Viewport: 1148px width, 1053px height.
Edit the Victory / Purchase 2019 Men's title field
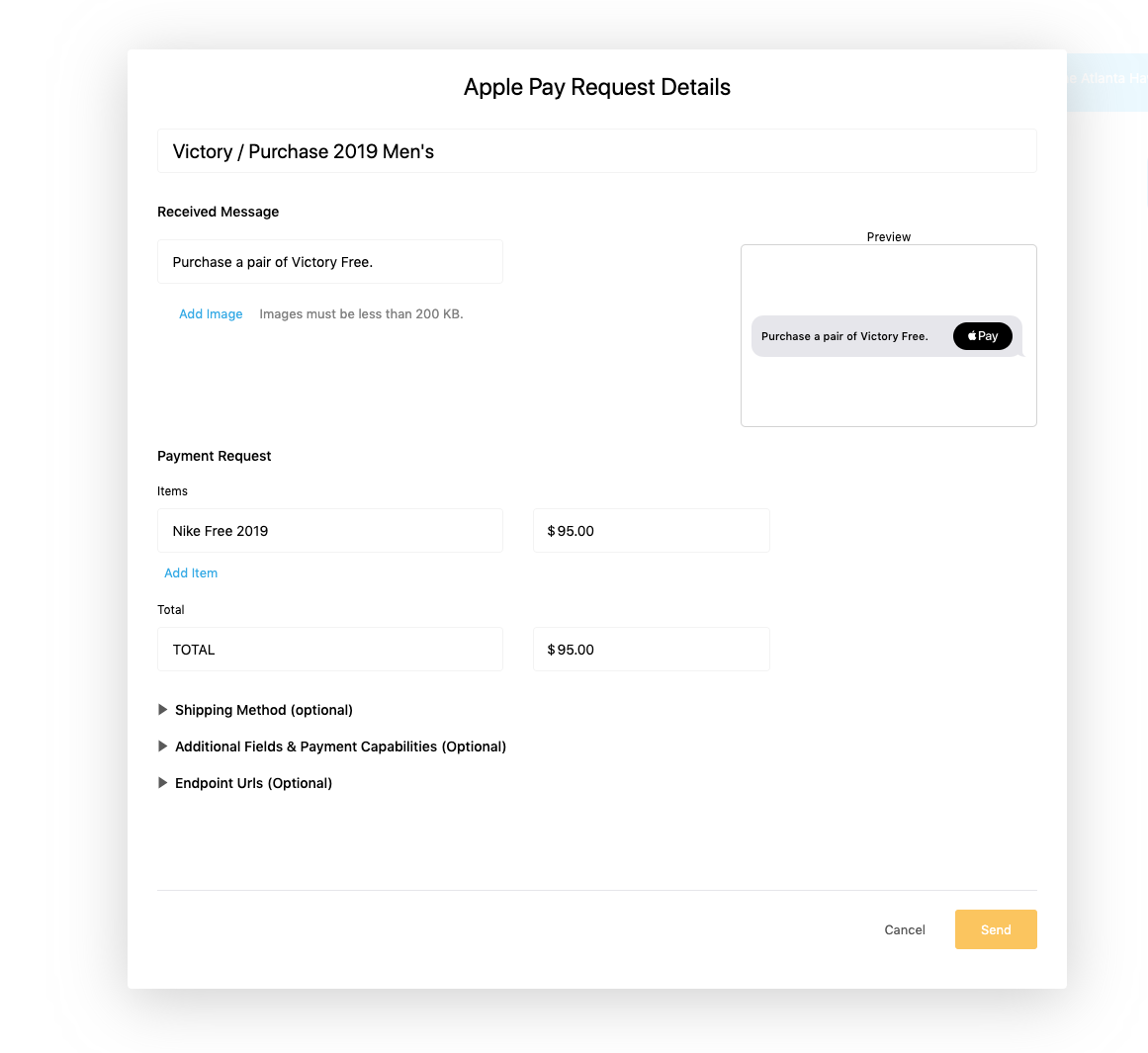(596, 151)
